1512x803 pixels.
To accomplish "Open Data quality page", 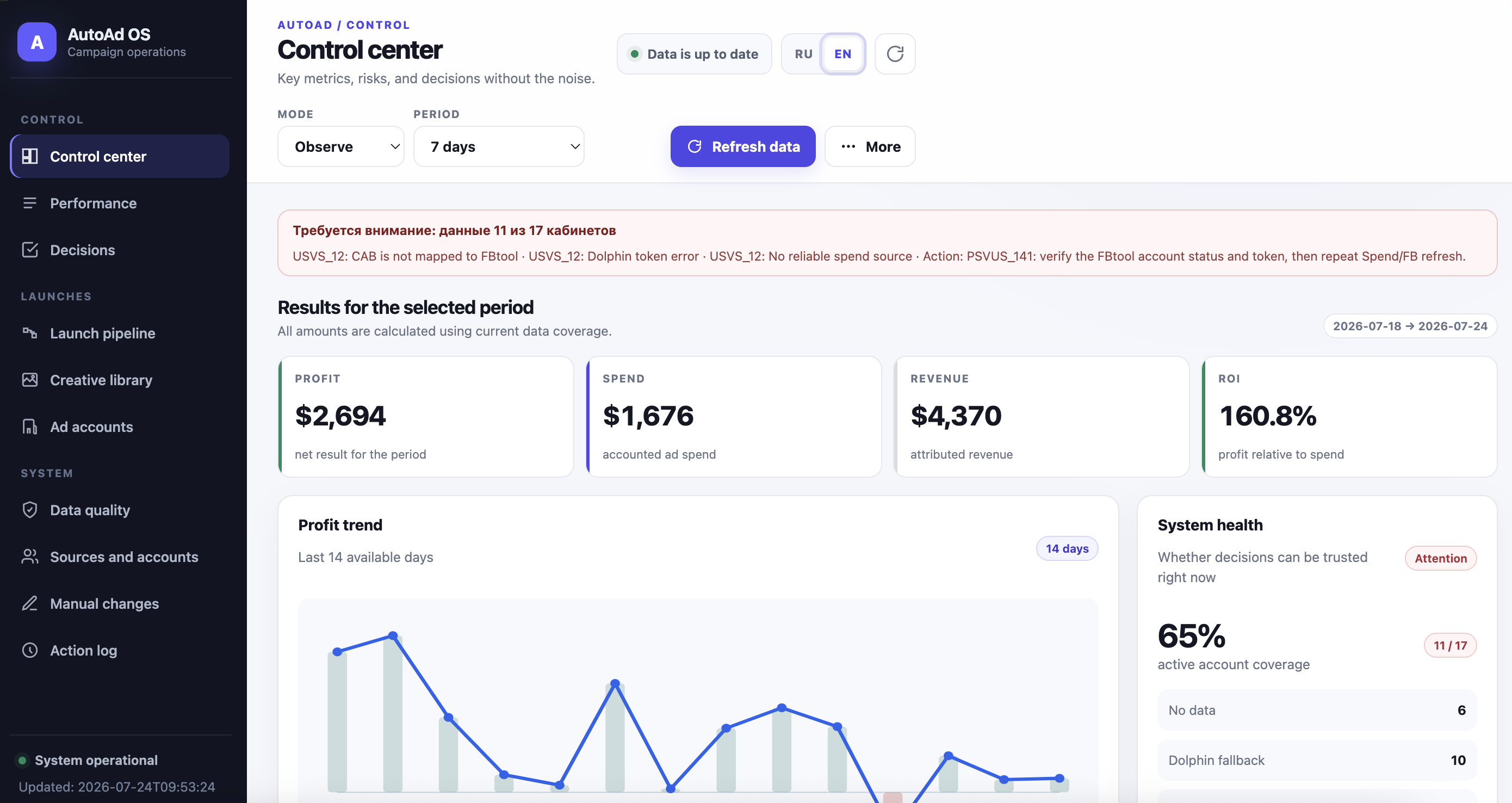I will [120, 510].
